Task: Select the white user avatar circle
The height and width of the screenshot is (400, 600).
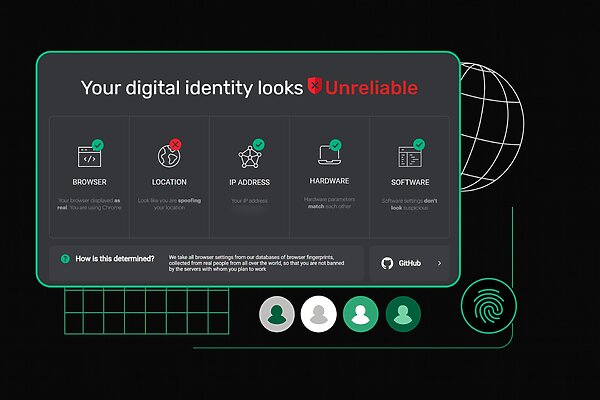Action: point(319,314)
